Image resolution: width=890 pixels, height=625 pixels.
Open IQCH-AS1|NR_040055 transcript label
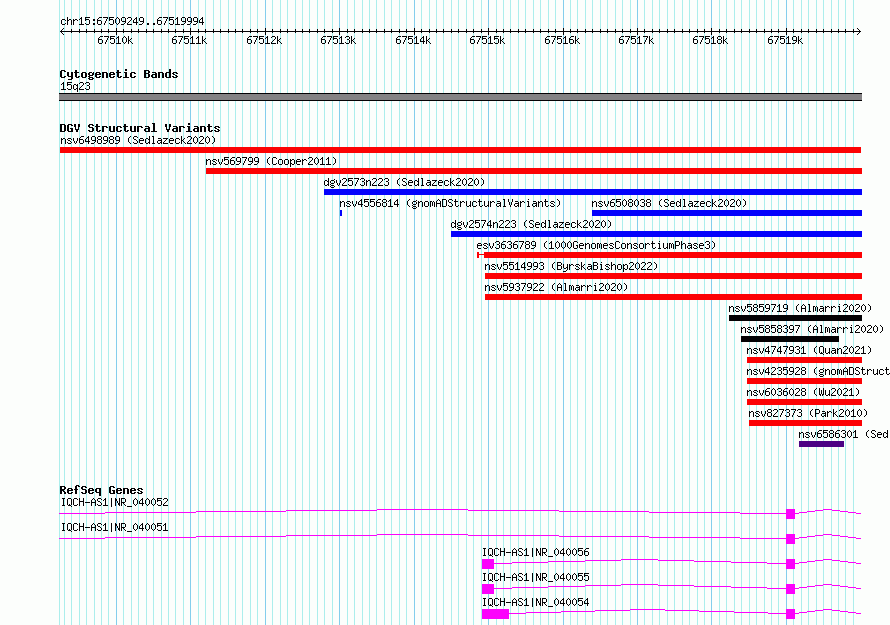pos(536,577)
